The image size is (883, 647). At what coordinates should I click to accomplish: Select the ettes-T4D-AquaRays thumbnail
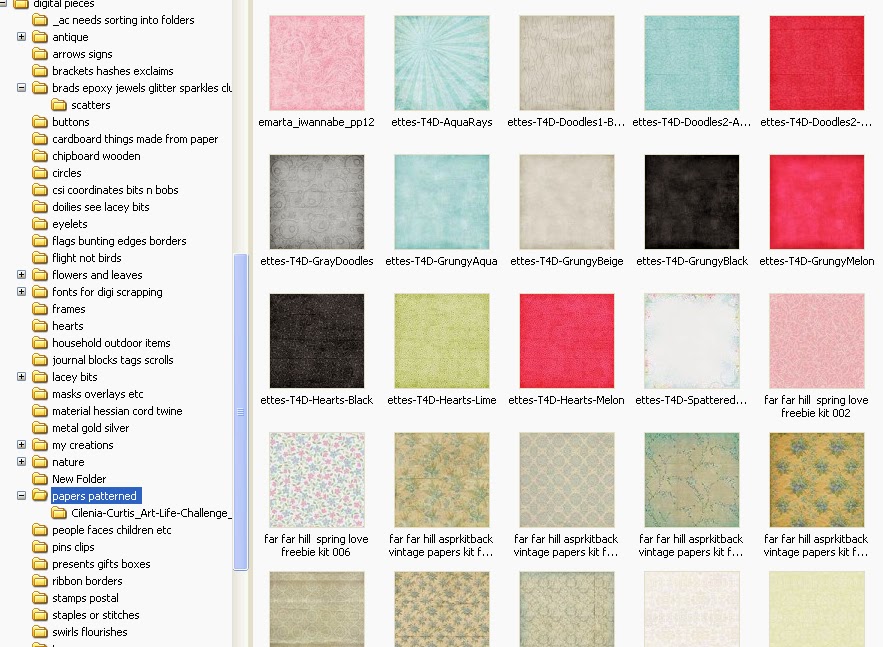point(442,63)
